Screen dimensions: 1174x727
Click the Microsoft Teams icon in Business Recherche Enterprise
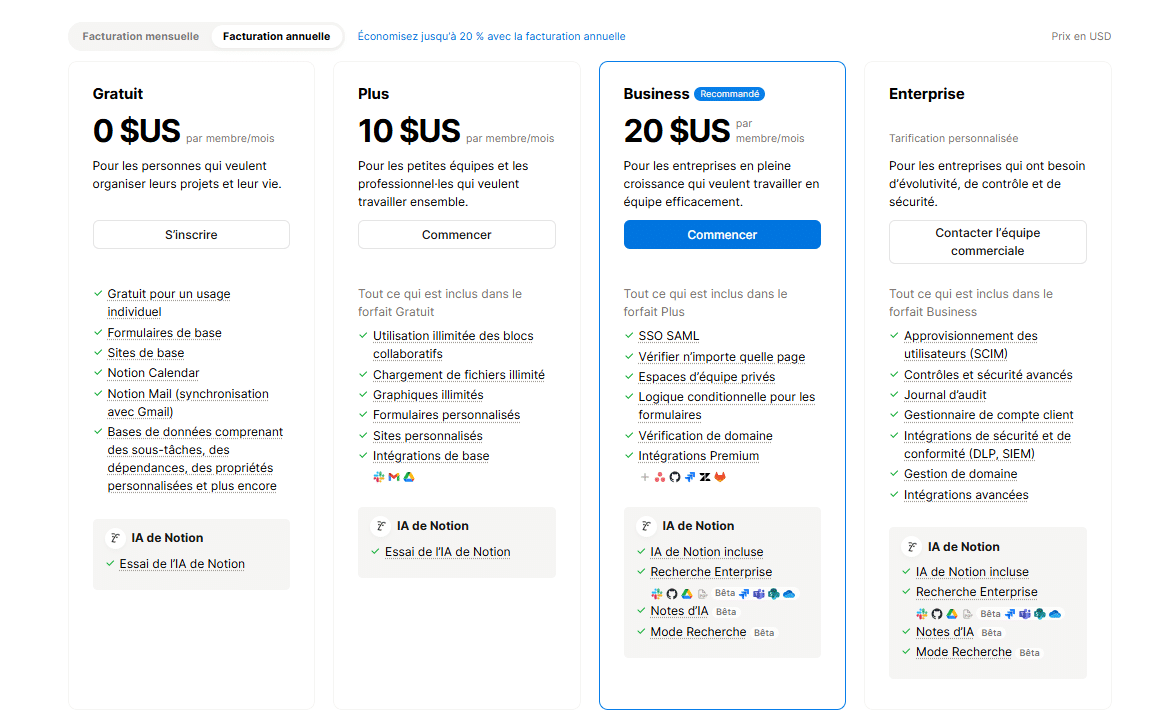[758, 594]
